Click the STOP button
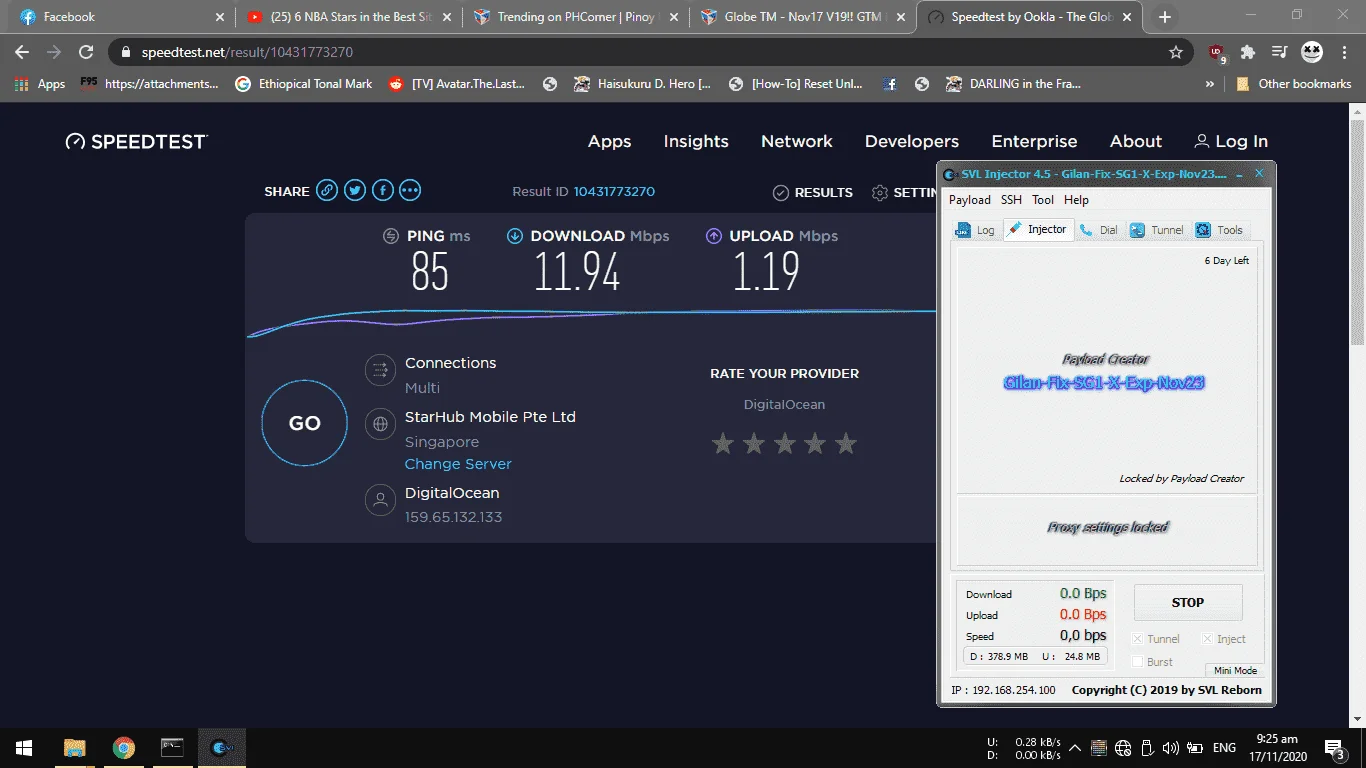 point(1188,602)
